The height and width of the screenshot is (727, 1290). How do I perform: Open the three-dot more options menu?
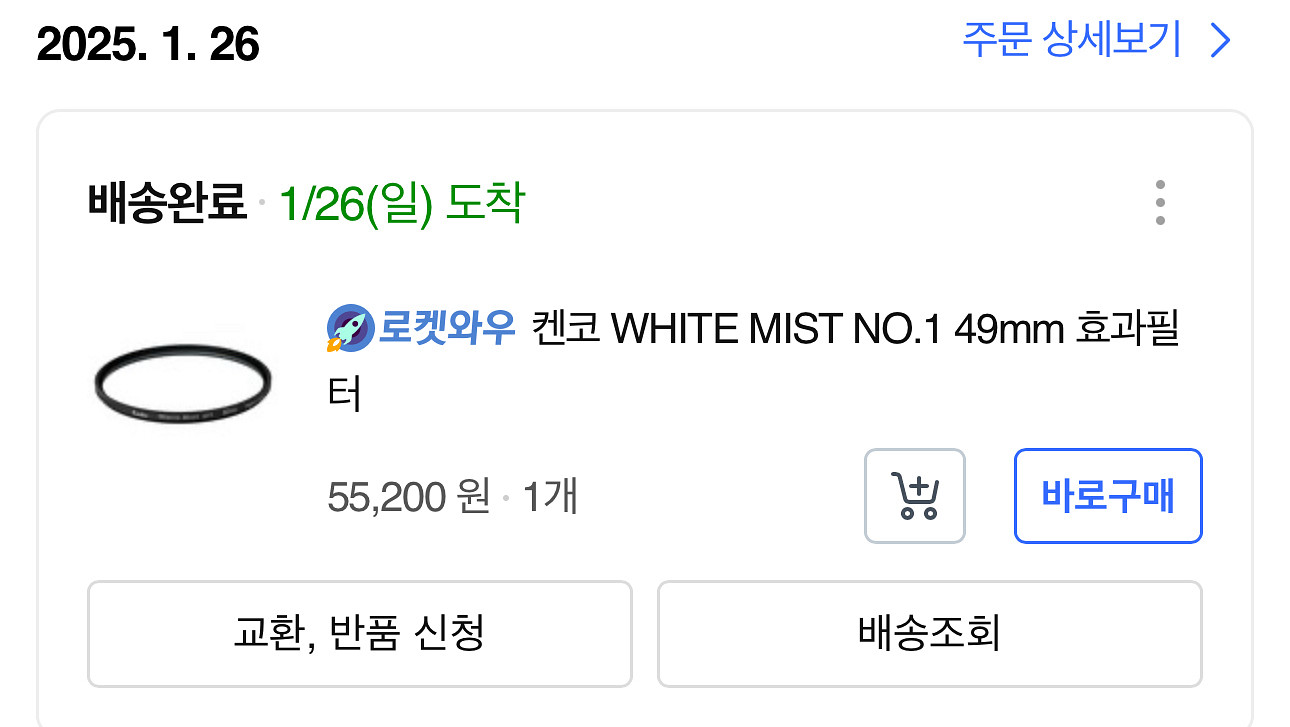tap(1160, 203)
